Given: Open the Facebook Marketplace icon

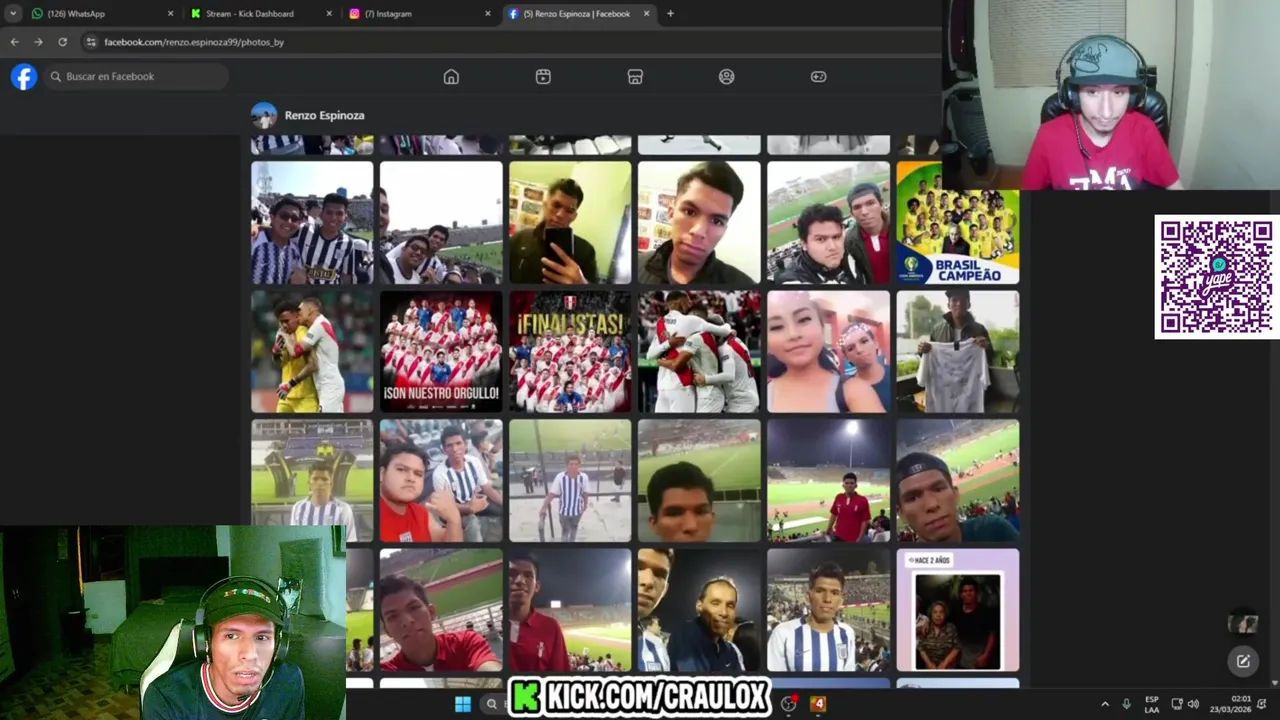Looking at the screenshot, I should (x=635, y=77).
